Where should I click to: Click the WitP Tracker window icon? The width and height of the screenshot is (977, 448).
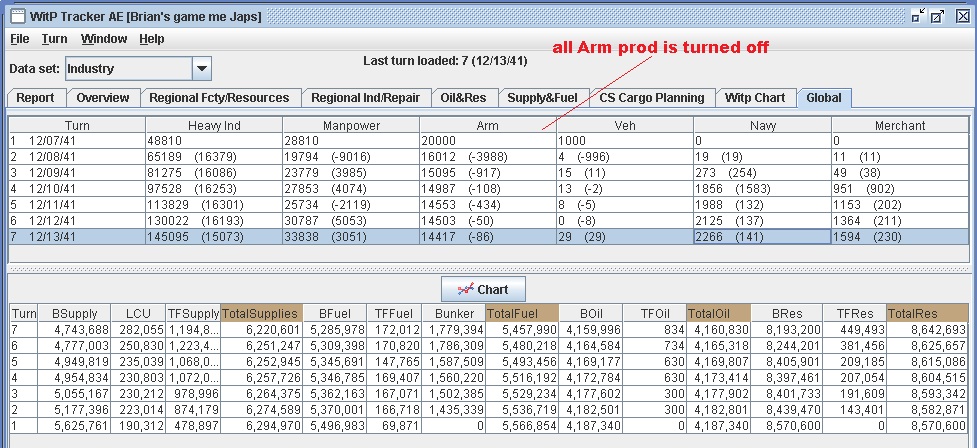19,16
